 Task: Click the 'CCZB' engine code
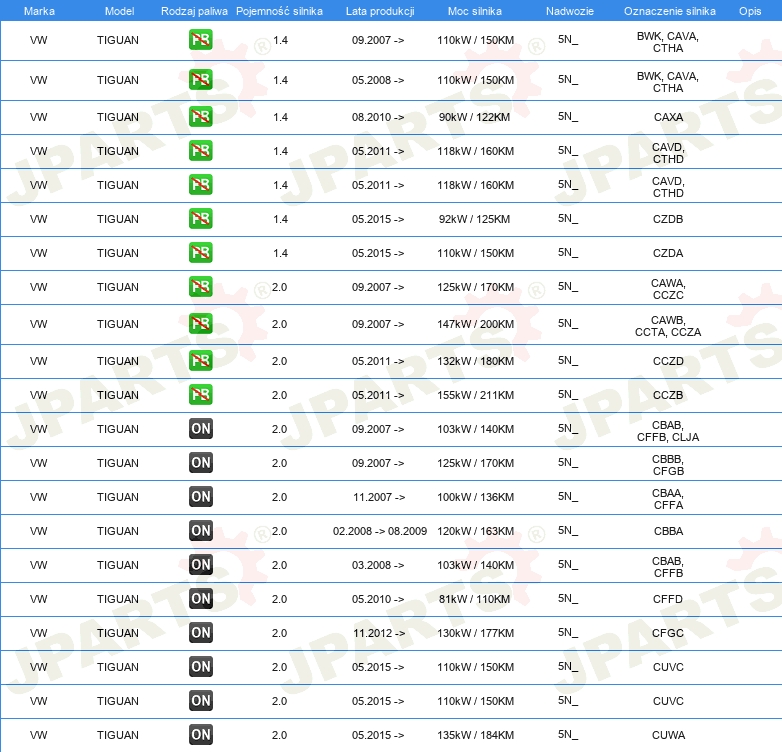pyautogui.click(x=668, y=395)
